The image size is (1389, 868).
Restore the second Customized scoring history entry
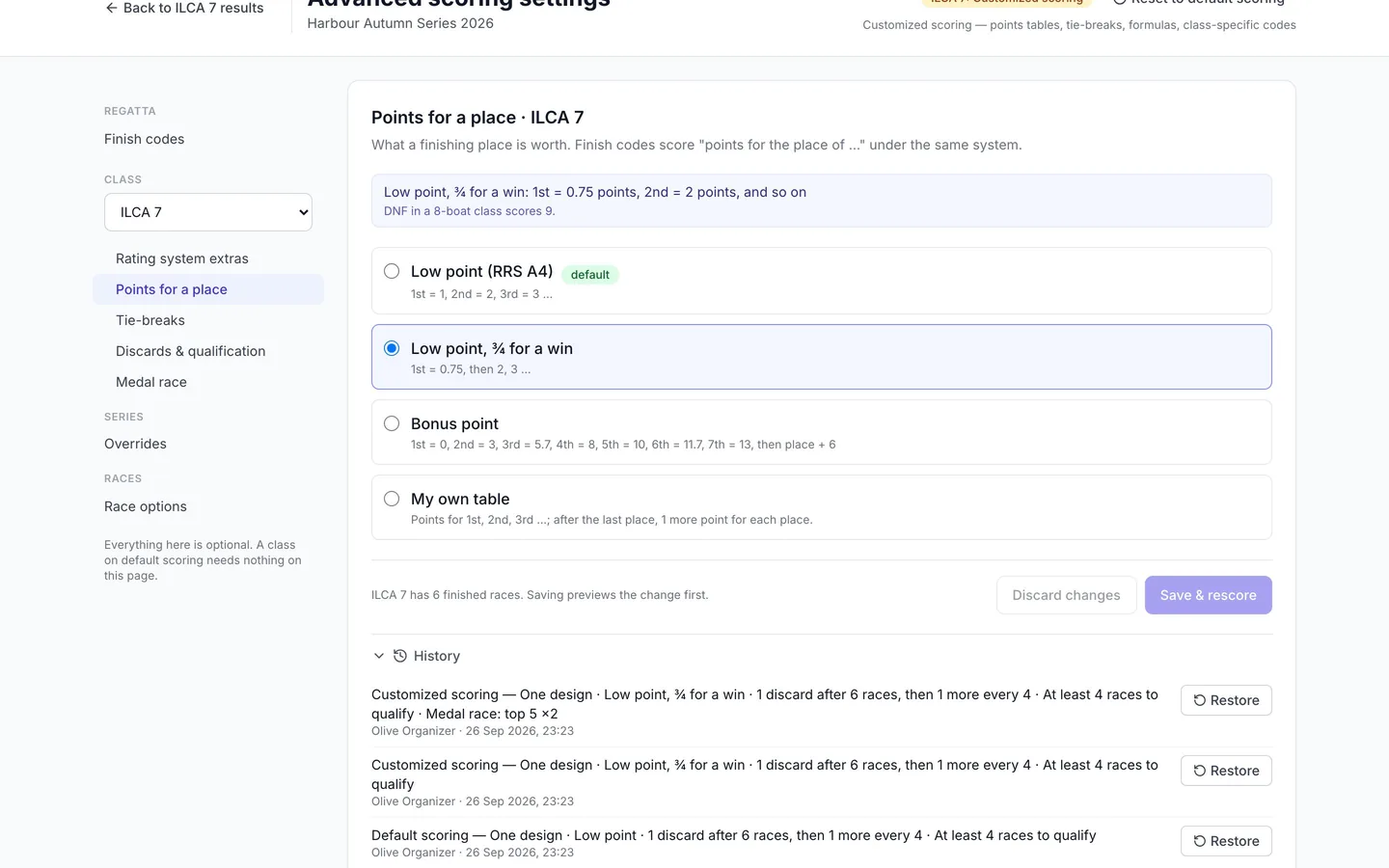(x=1226, y=771)
